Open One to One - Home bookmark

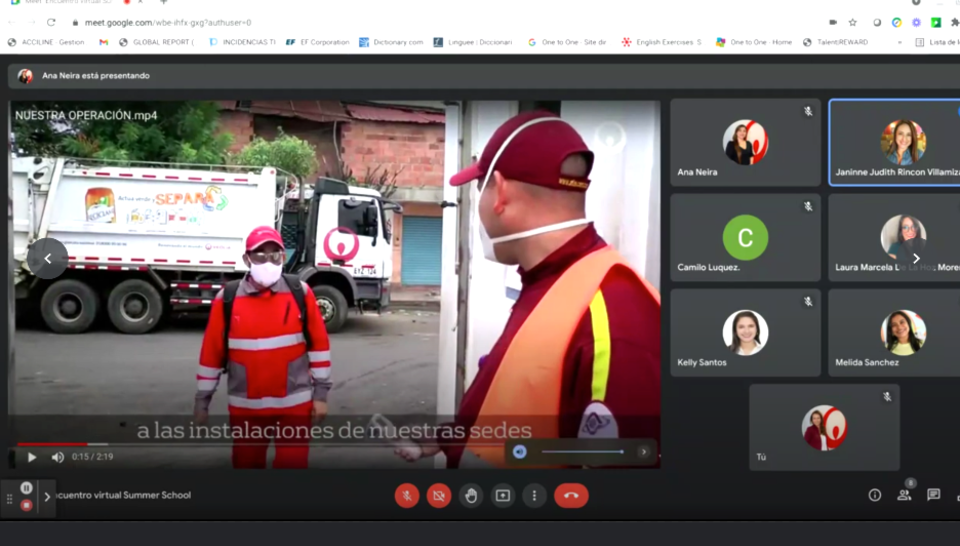(x=754, y=42)
